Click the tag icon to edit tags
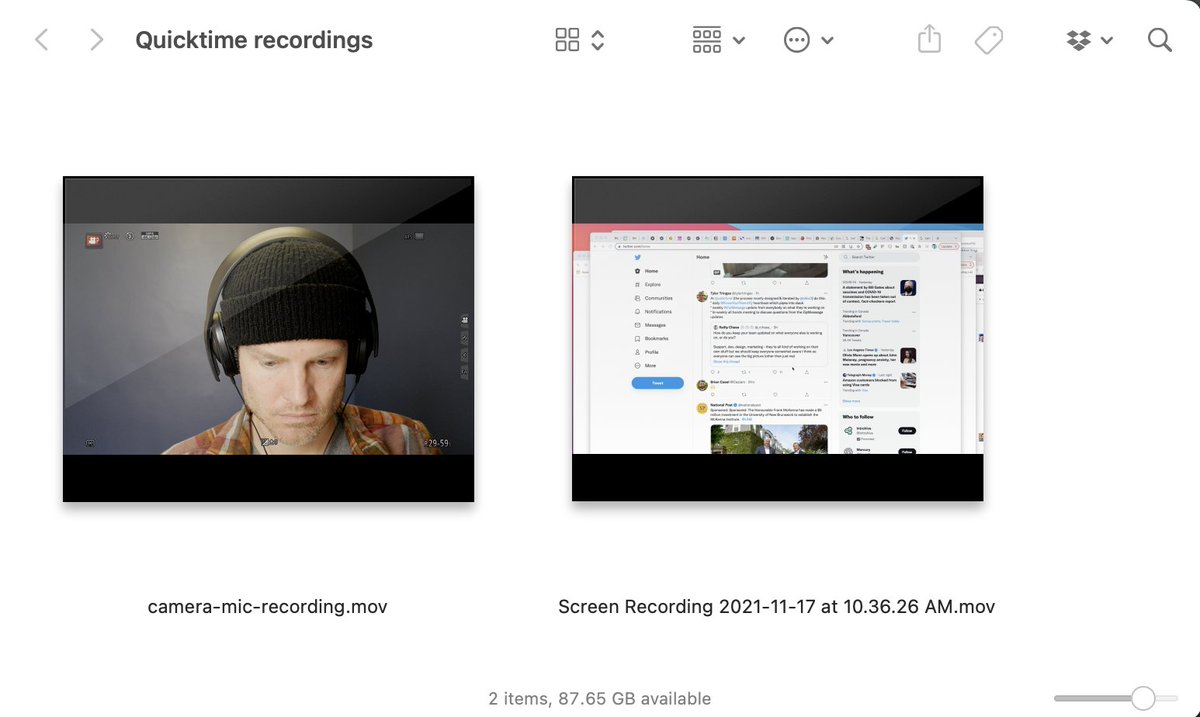Screen dimensions: 1200x717 (x=988, y=40)
